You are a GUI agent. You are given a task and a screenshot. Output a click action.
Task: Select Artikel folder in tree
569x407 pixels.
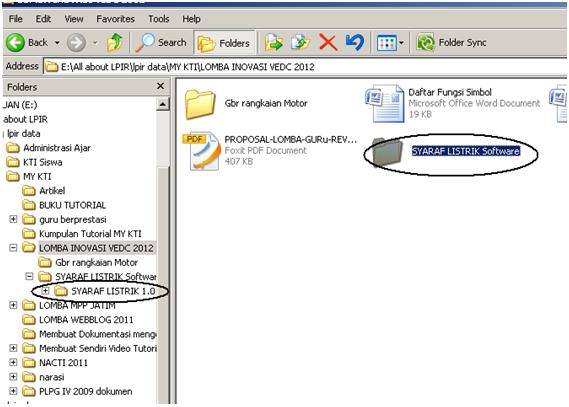[44, 191]
